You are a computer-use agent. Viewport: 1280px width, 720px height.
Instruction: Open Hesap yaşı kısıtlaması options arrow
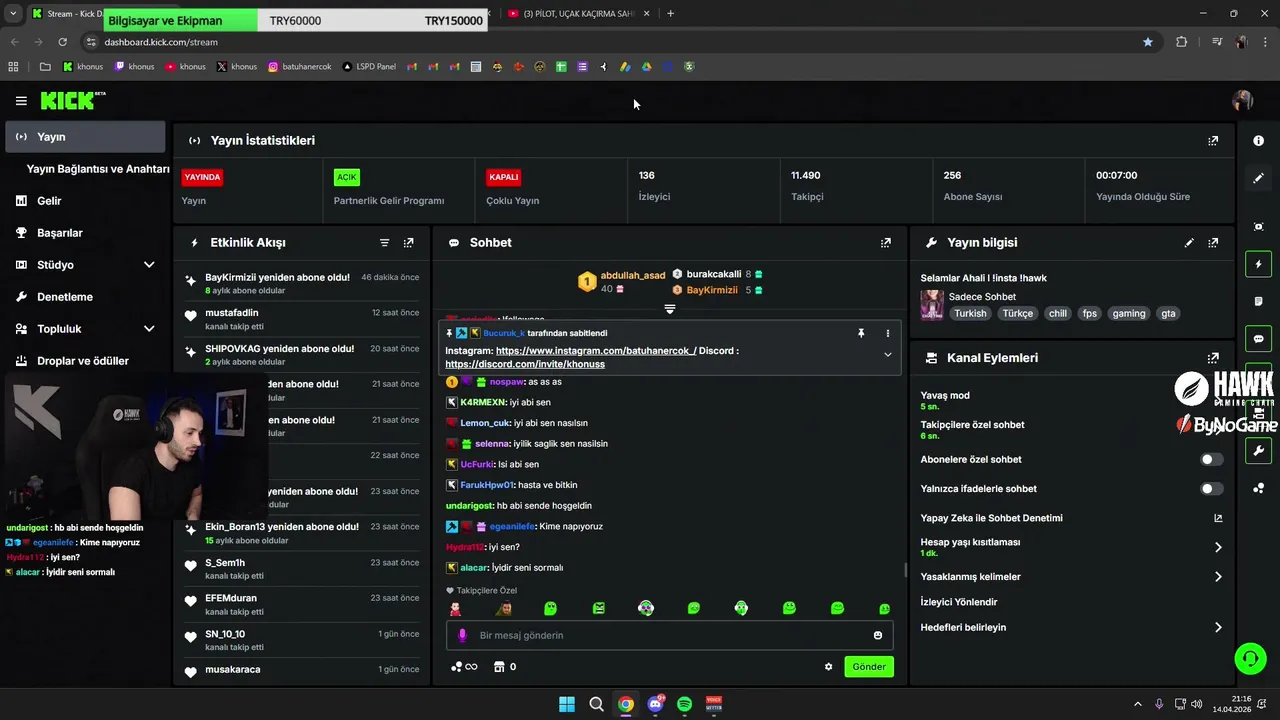(1218, 547)
